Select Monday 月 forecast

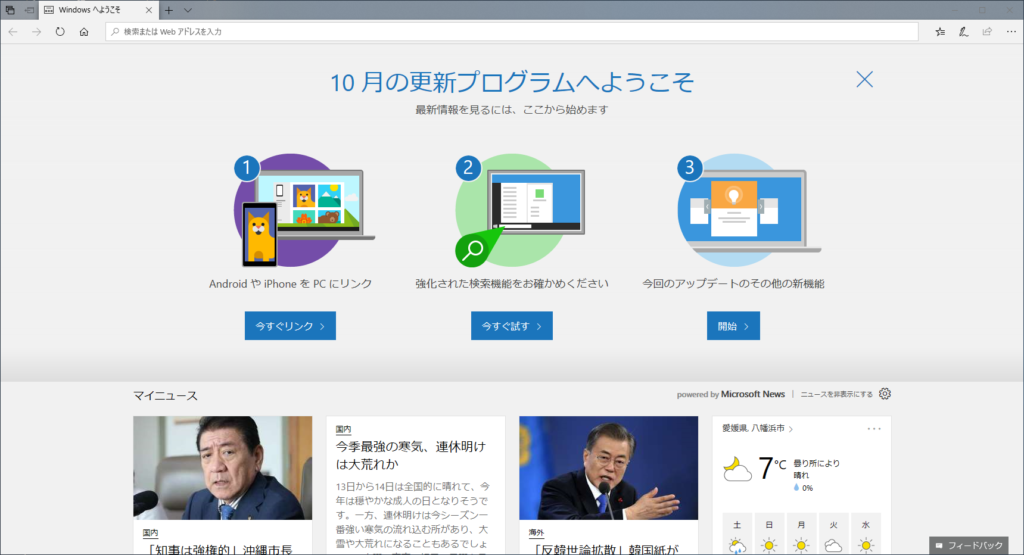point(801,534)
